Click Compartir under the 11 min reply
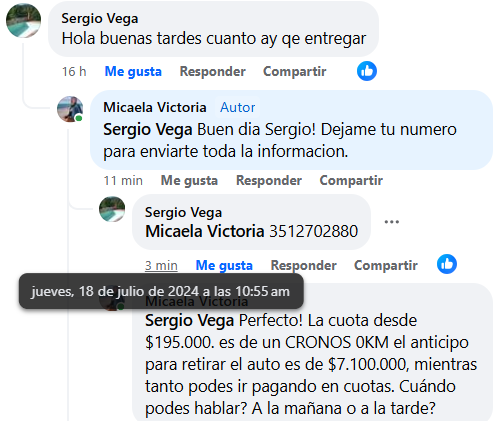This screenshot has height=421, width=498. pos(351,180)
